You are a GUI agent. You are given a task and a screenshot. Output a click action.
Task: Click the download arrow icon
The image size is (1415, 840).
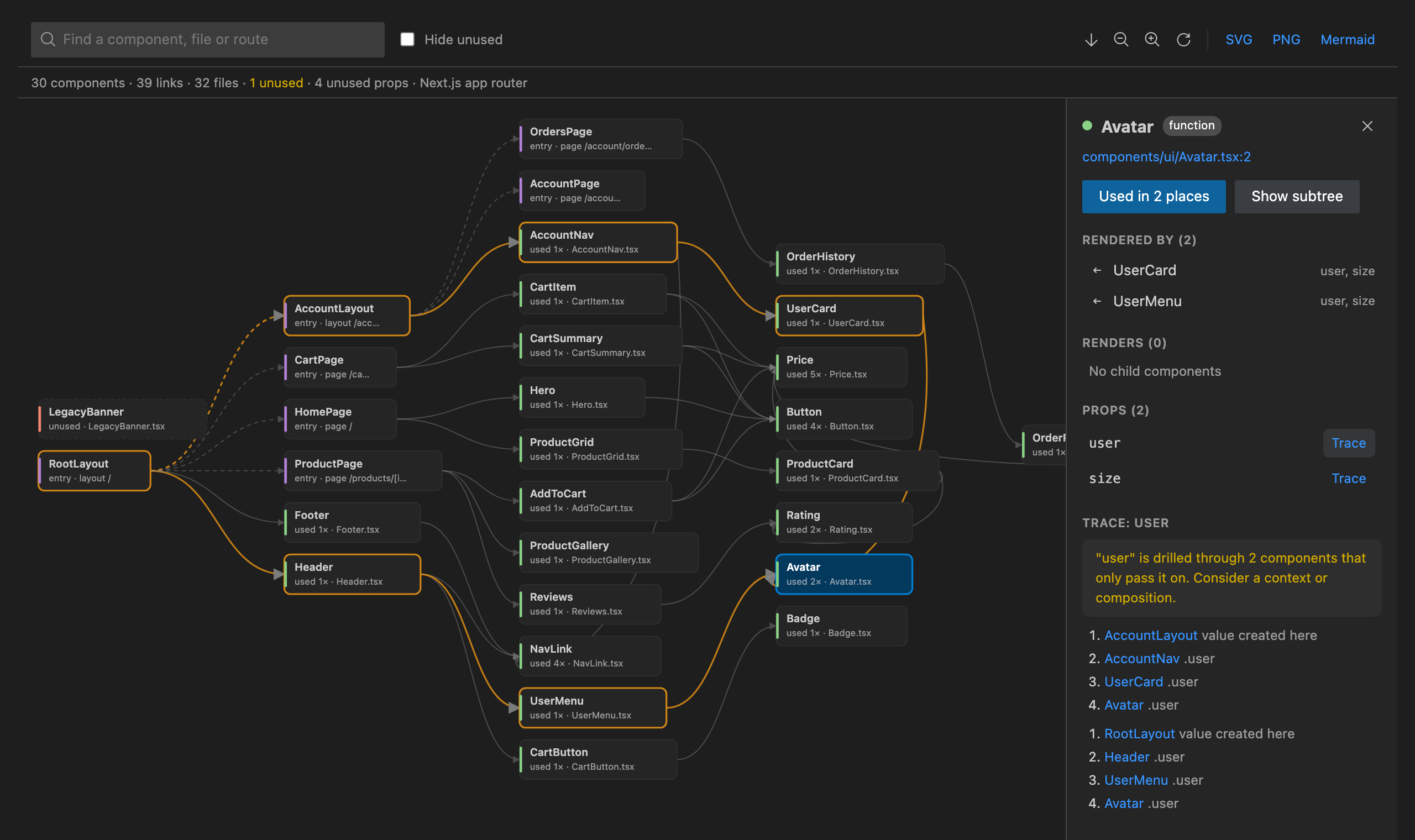1091,40
